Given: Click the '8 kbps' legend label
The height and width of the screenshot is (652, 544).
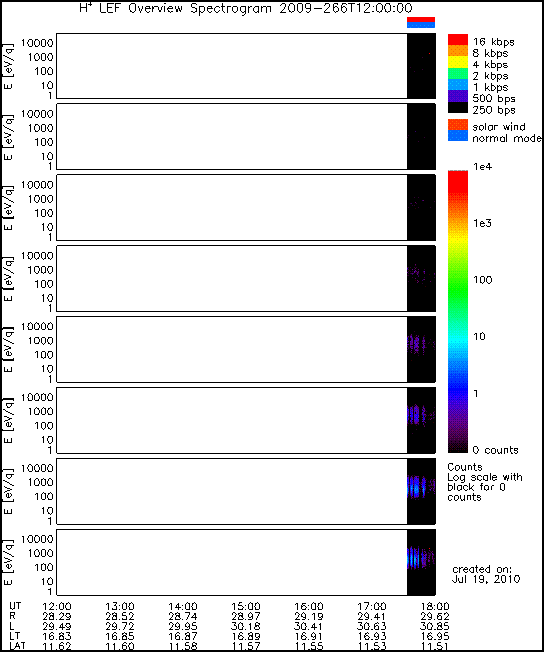Looking at the screenshot, I should click(491, 53).
